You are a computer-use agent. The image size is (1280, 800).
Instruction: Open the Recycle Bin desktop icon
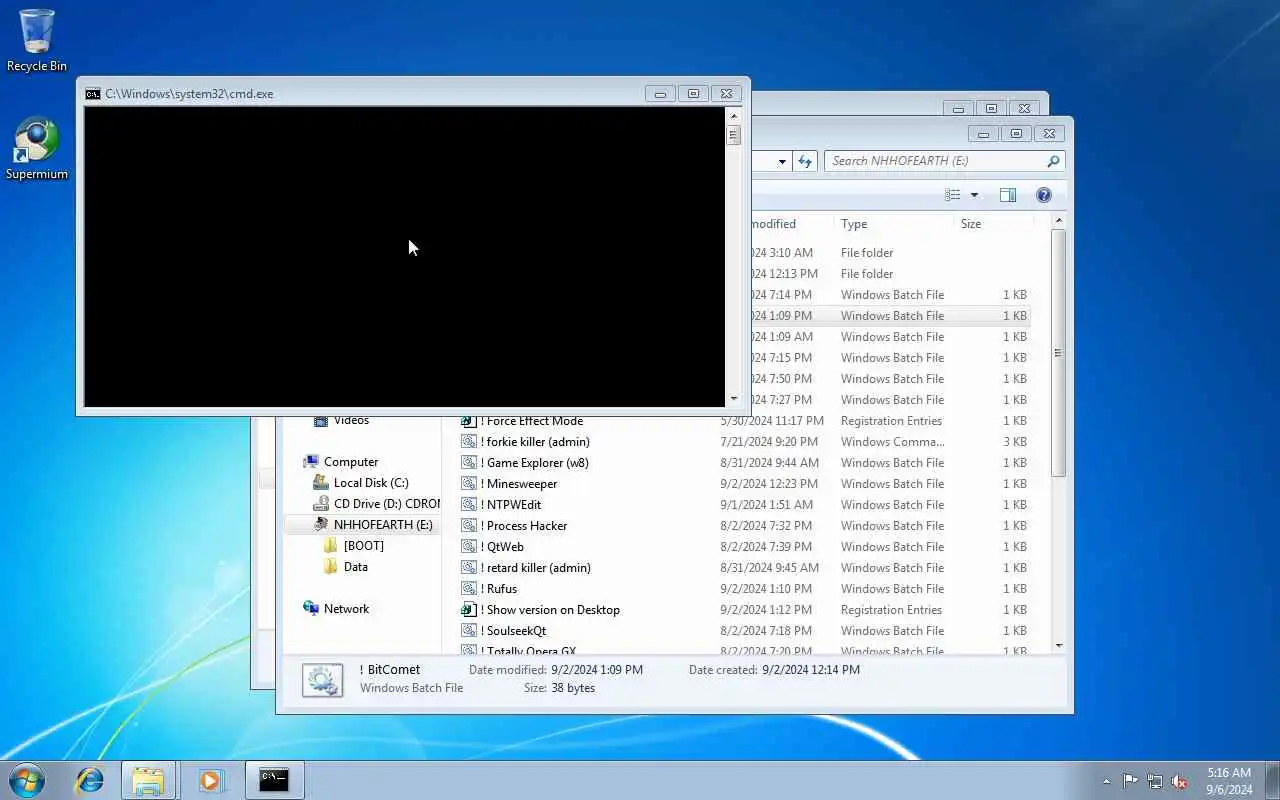37,40
